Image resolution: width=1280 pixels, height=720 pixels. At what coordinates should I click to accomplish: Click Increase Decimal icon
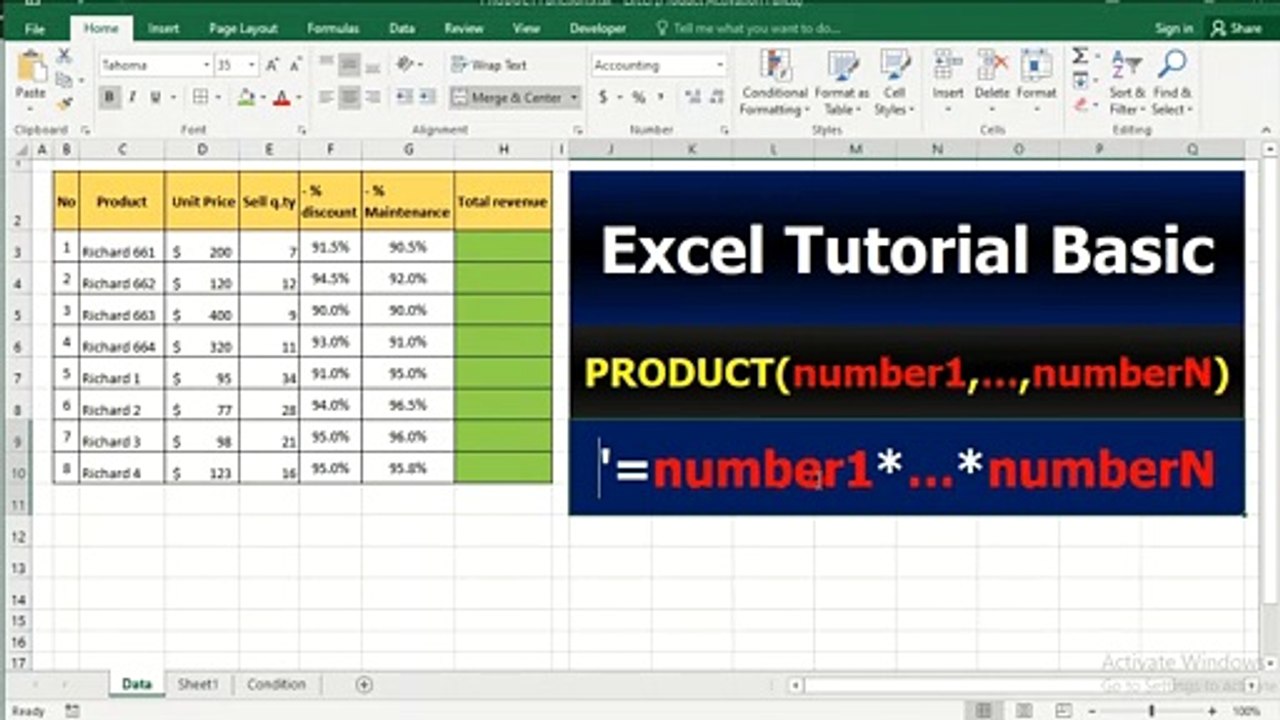(x=691, y=97)
